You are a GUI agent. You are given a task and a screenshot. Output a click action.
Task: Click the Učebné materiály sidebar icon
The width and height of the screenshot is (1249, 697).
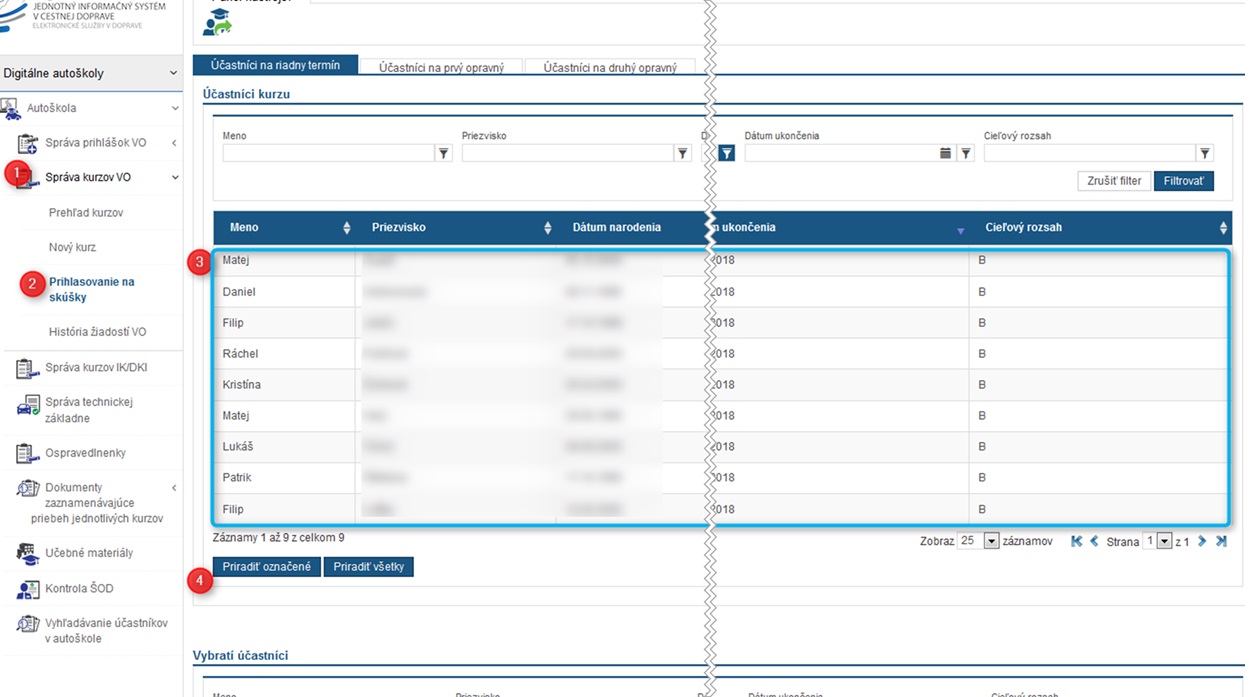27,553
